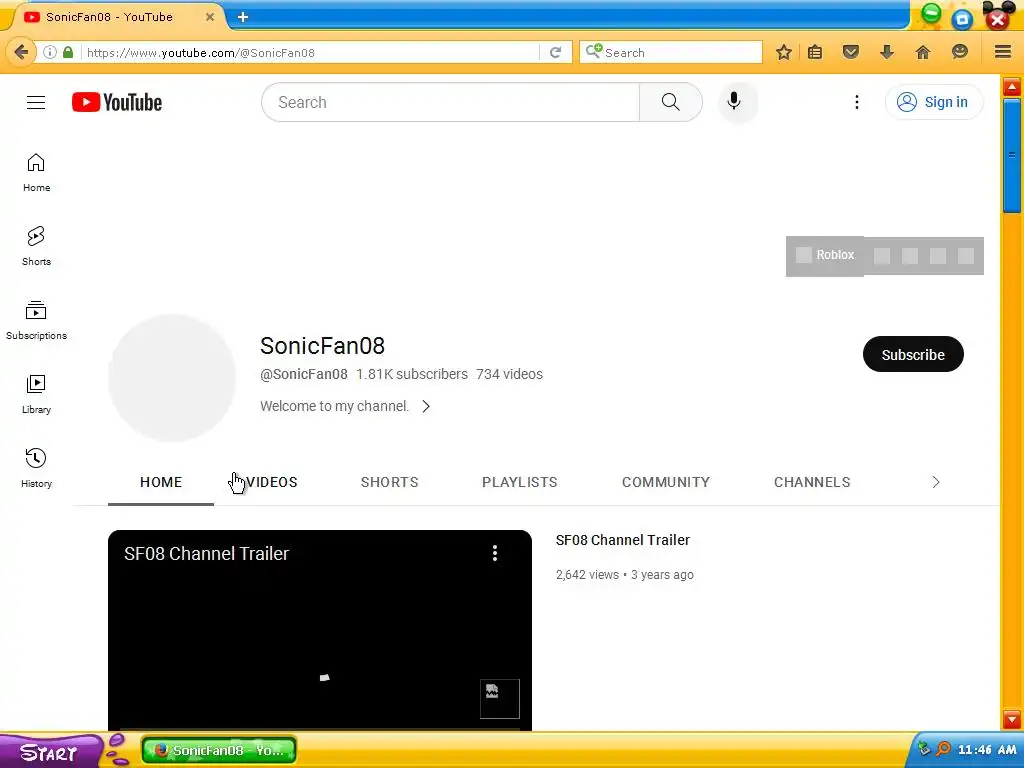Click the @SonicFan08 channel handle text
Screen dimensions: 1024x768
pyautogui.click(x=304, y=374)
